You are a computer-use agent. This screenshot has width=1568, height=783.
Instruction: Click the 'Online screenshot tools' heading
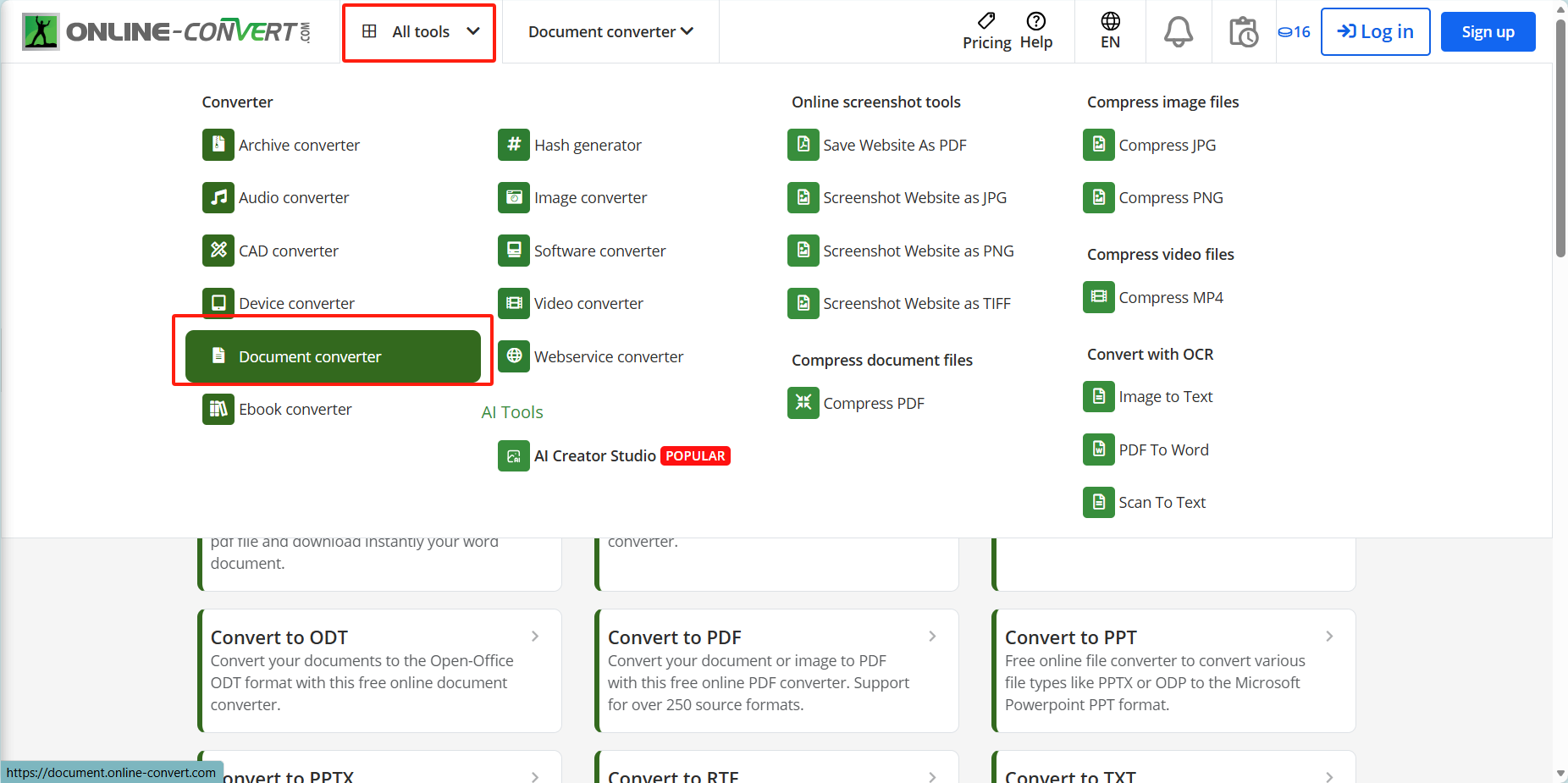pos(876,102)
